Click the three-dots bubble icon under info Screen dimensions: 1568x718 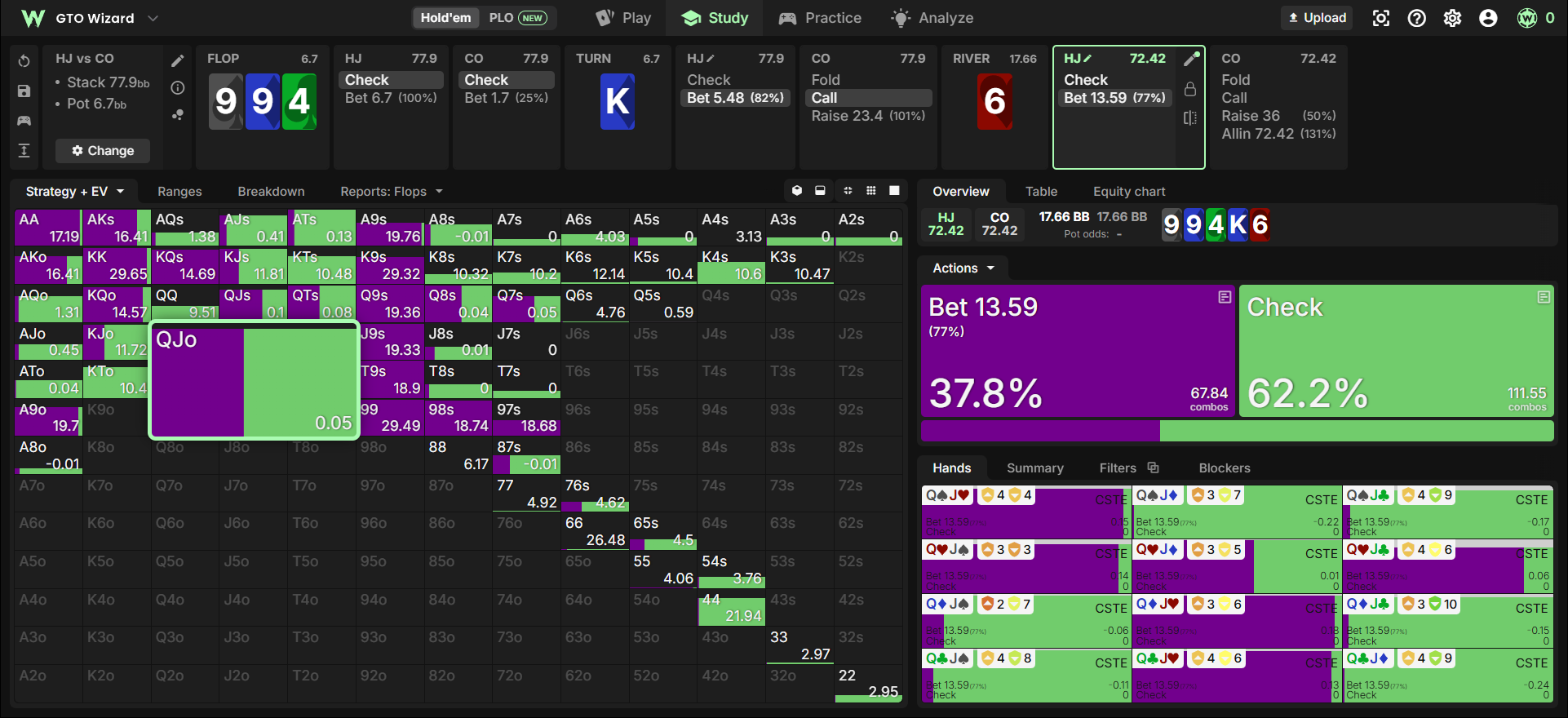(177, 115)
